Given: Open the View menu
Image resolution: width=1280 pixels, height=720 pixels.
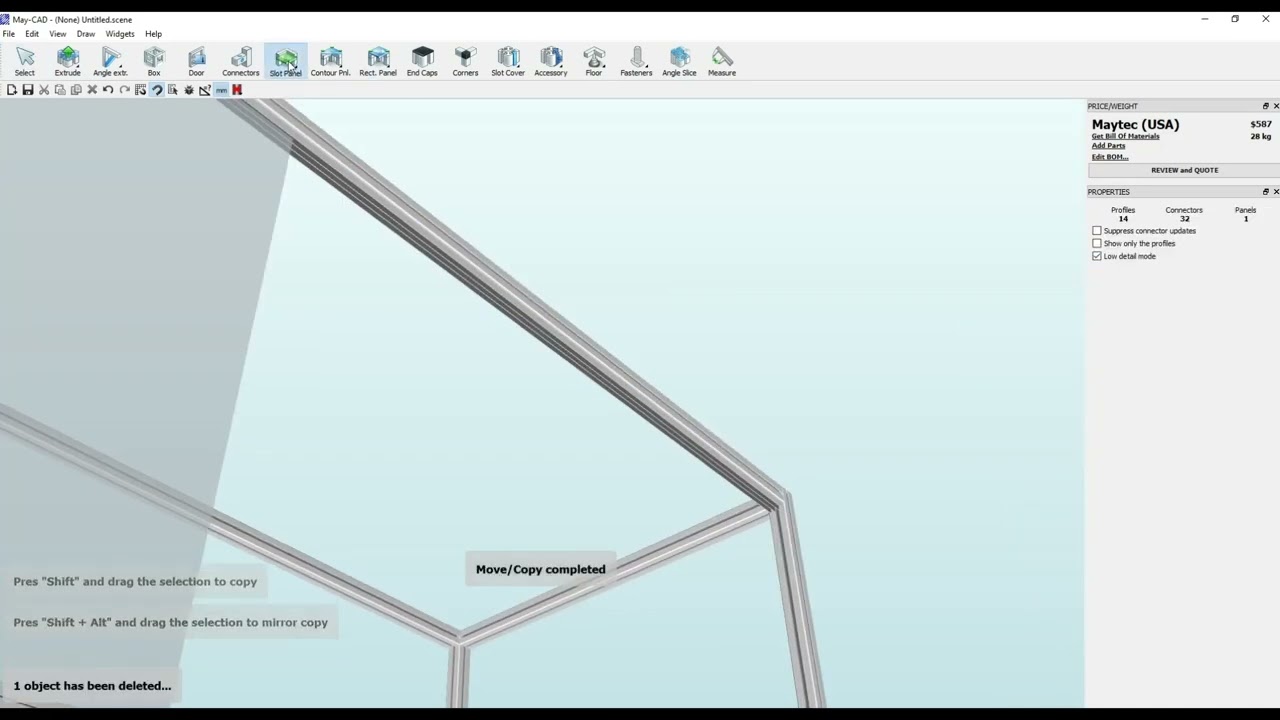Looking at the screenshot, I should tap(58, 34).
